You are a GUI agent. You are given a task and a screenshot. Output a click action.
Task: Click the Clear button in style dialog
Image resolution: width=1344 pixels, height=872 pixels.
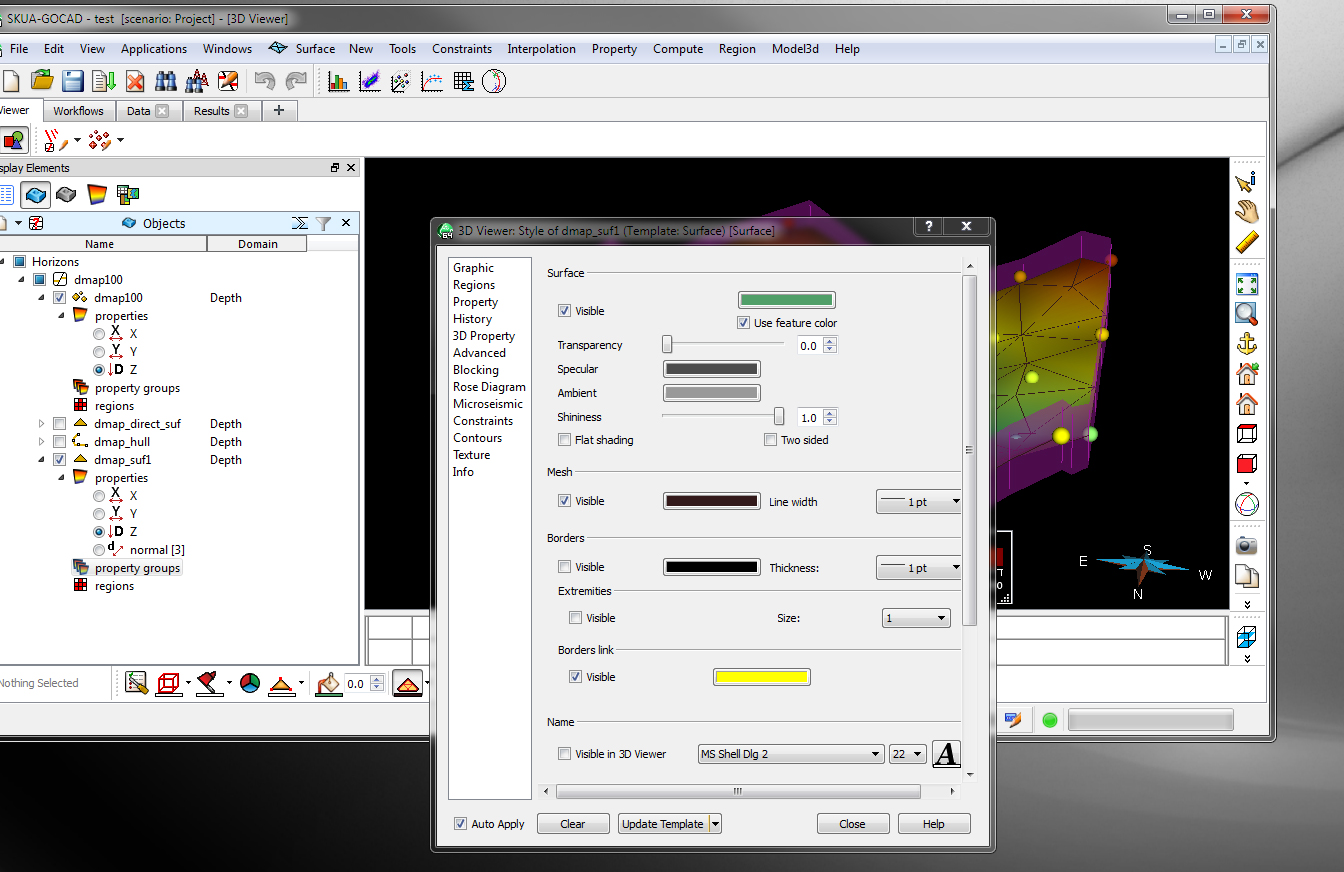click(x=573, y=824)
